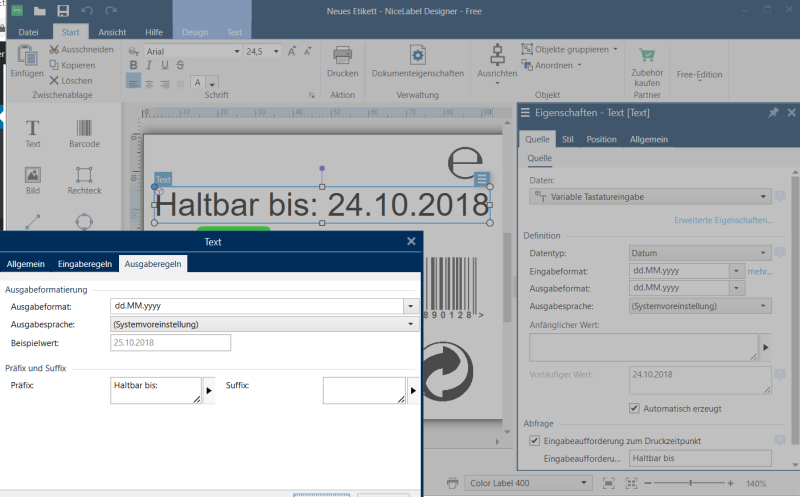Toggle italic font style
The height and width of the screenshot is (497, 800).
coord(149,65)
